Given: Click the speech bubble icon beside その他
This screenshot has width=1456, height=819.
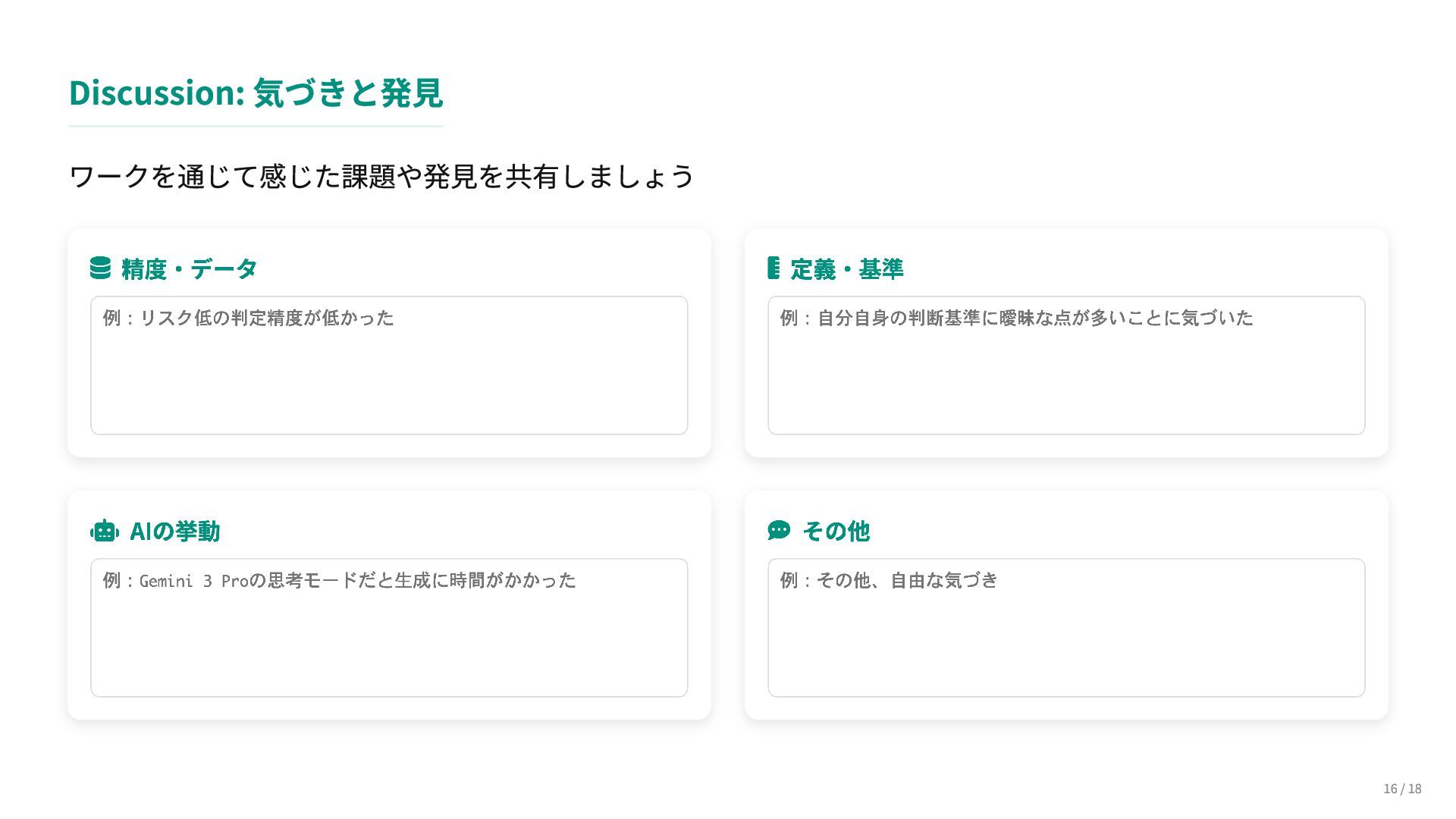Looking at the screenshot, I should click(x=779, y=530).
